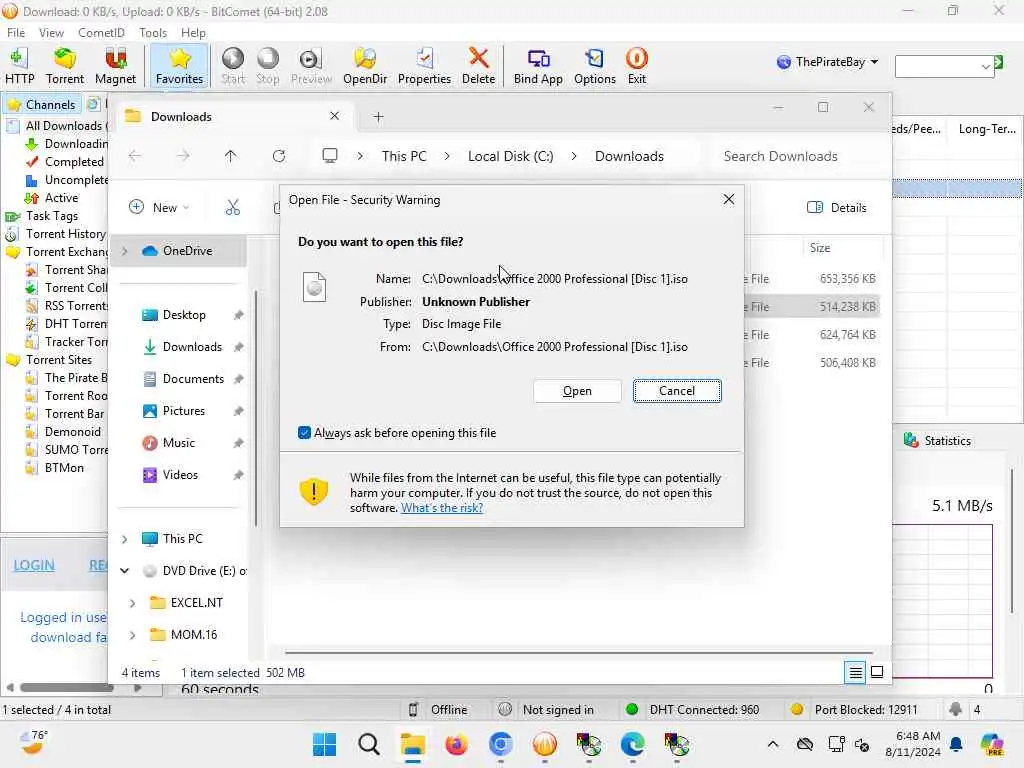The image size is (1024, 768).
Task: Click BitComet left panel horizontal scrollbar
Action: [66, 687]
